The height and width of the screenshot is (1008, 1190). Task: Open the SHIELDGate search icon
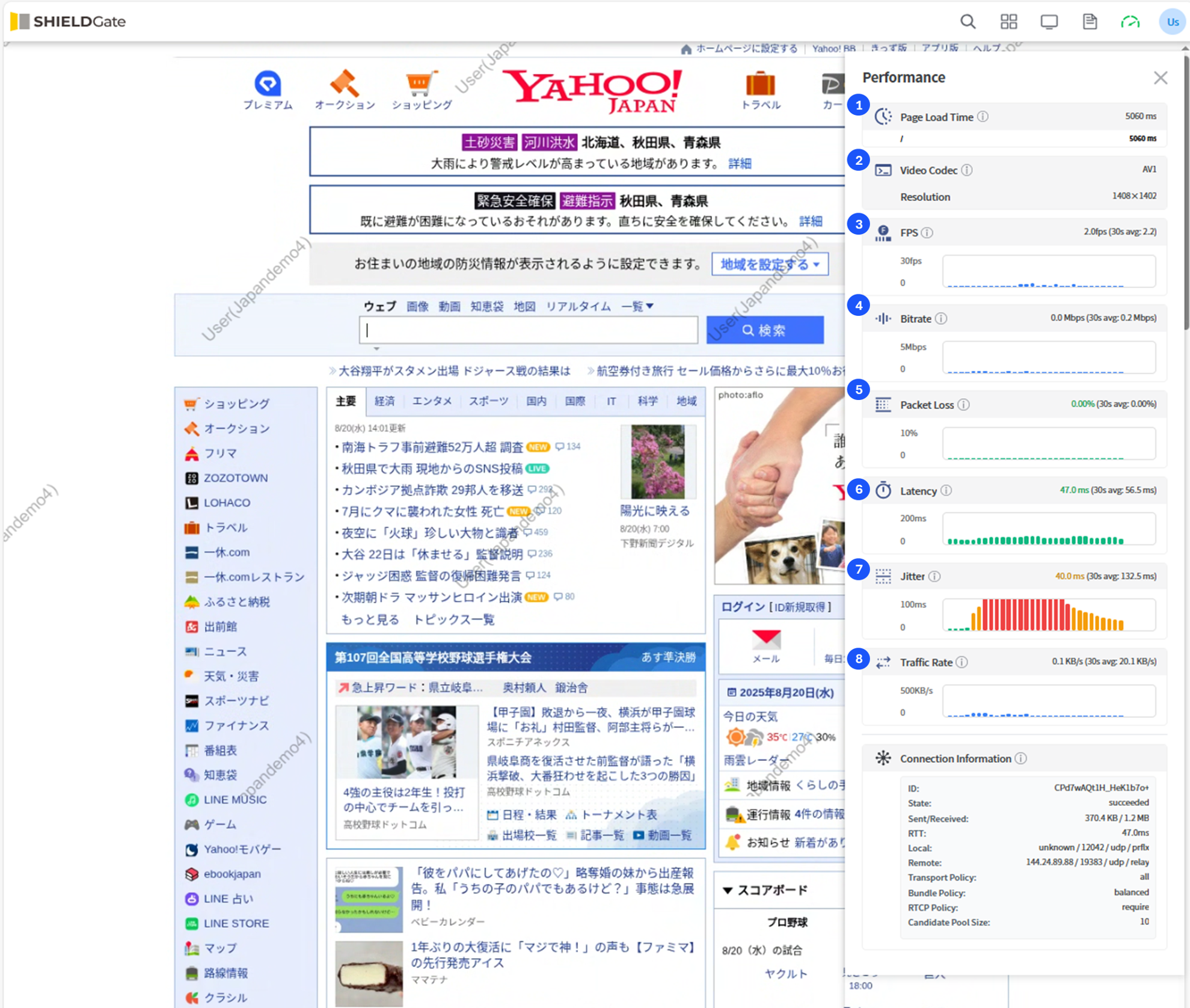click(x=968, y=22)
